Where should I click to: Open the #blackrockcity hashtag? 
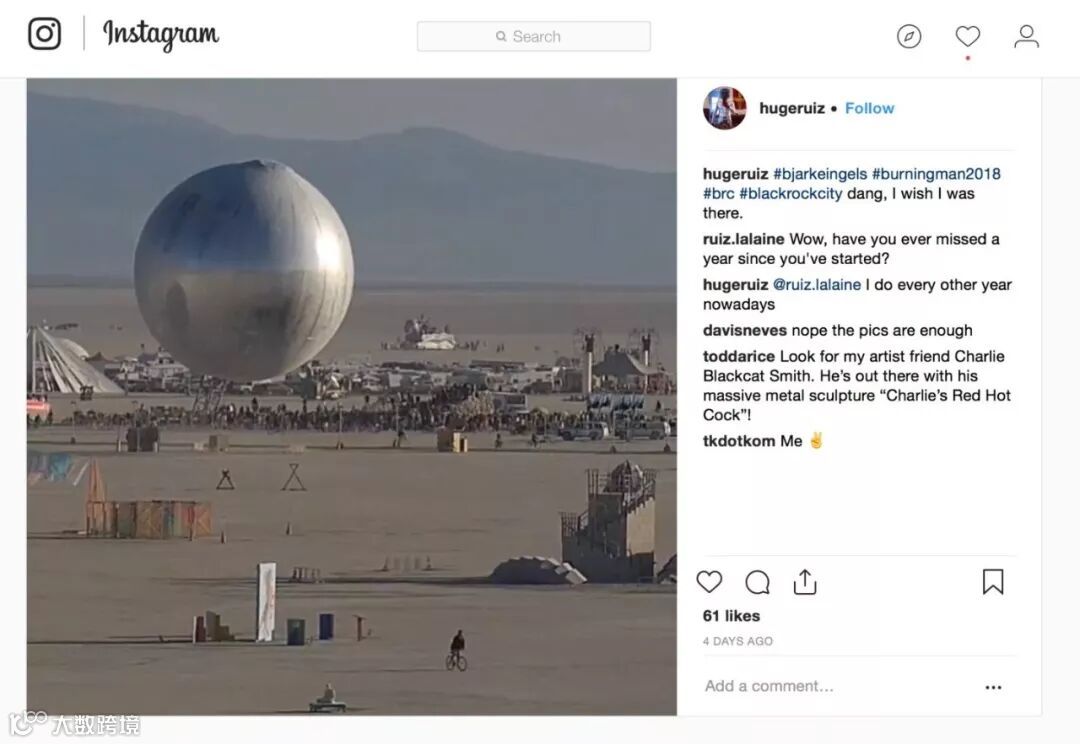(x=791, y=194)
